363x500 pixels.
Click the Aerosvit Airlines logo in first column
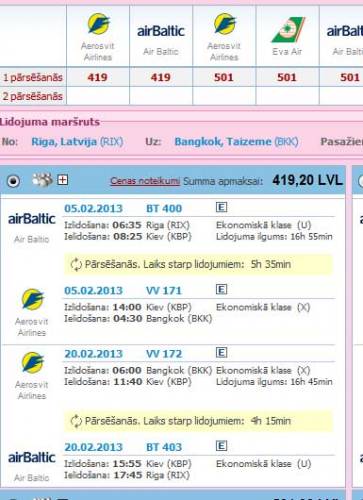coord(98,24)
